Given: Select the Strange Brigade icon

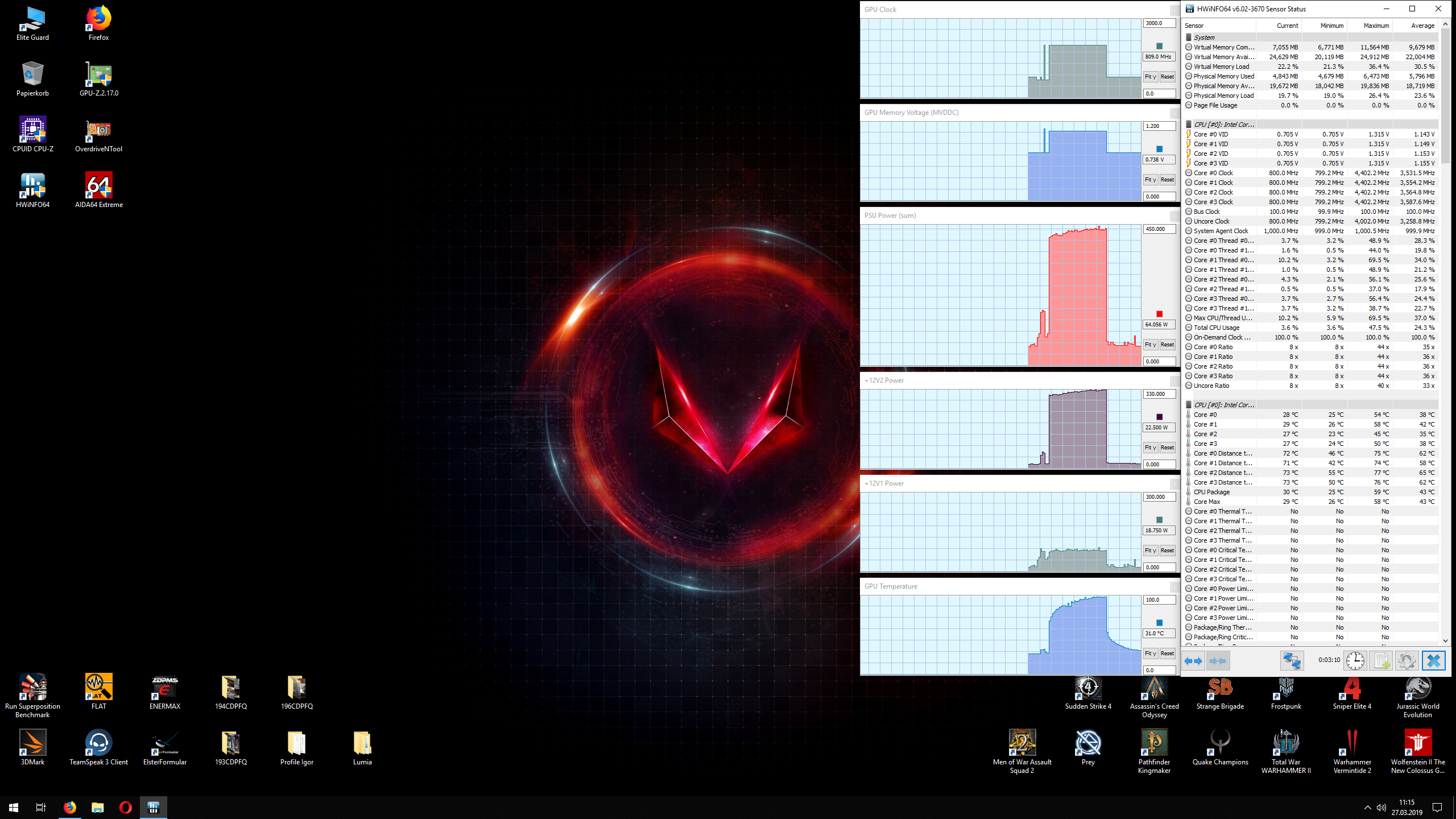Looking at the screenshot, I should [1220, 692].
